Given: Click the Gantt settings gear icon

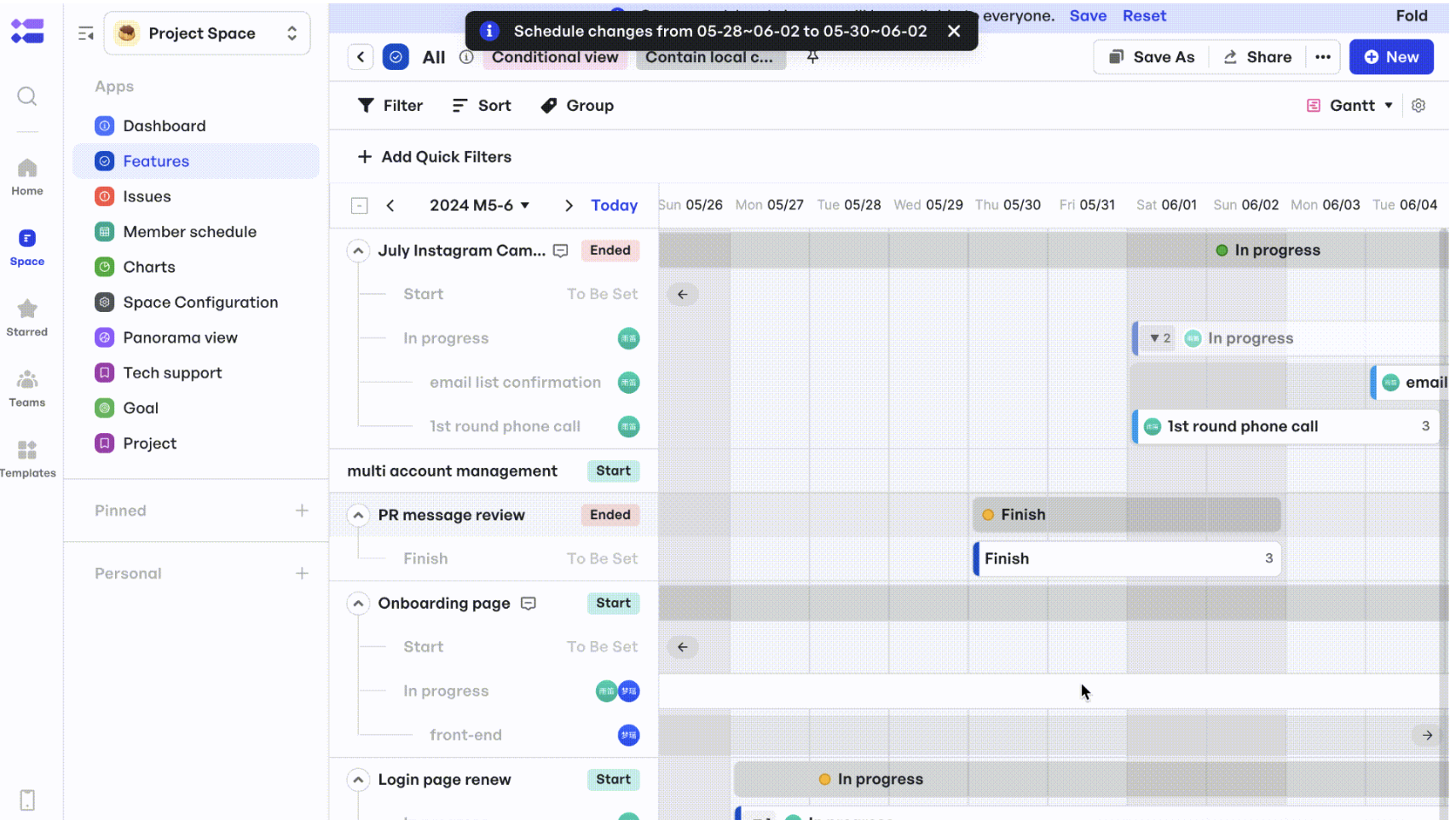Looking at the screenshot, I should (1418, 106).
